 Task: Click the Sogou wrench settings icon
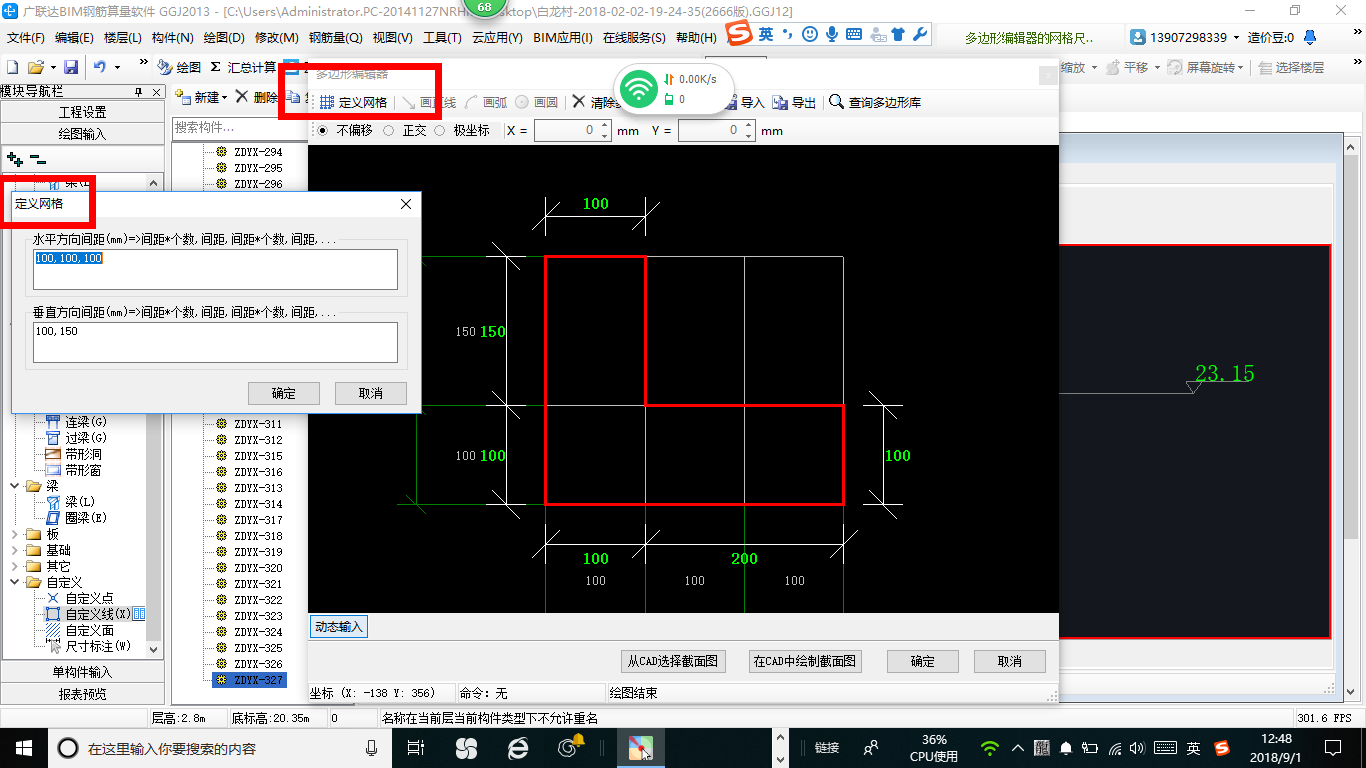[x=920, y=35]
